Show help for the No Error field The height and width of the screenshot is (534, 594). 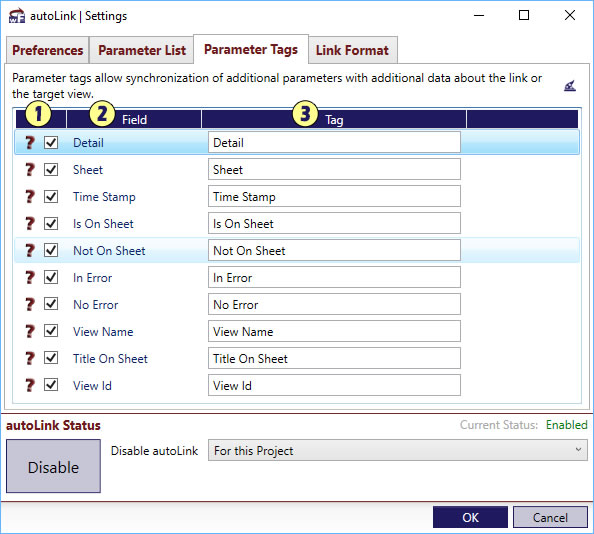click(x=30, y=304)
